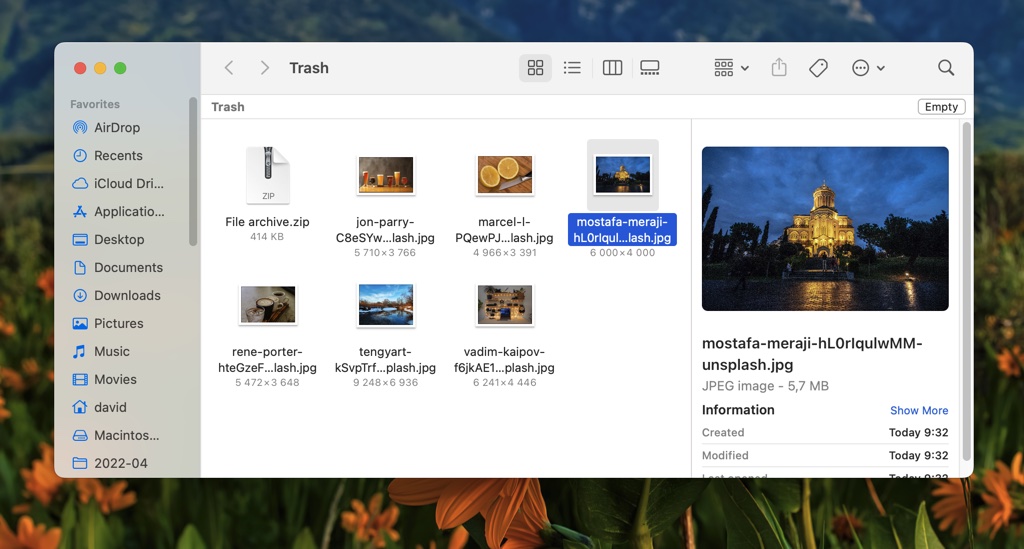Click the 414 KB size label

coord(267,237)
